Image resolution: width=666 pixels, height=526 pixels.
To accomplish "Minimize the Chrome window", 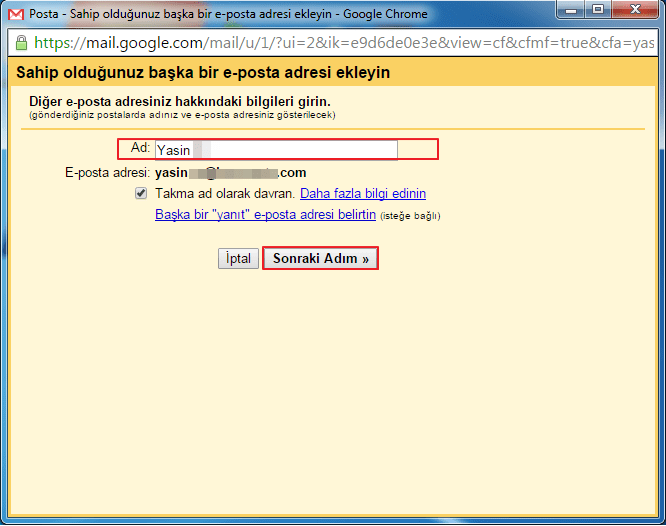I will click(x=571, y=10).
